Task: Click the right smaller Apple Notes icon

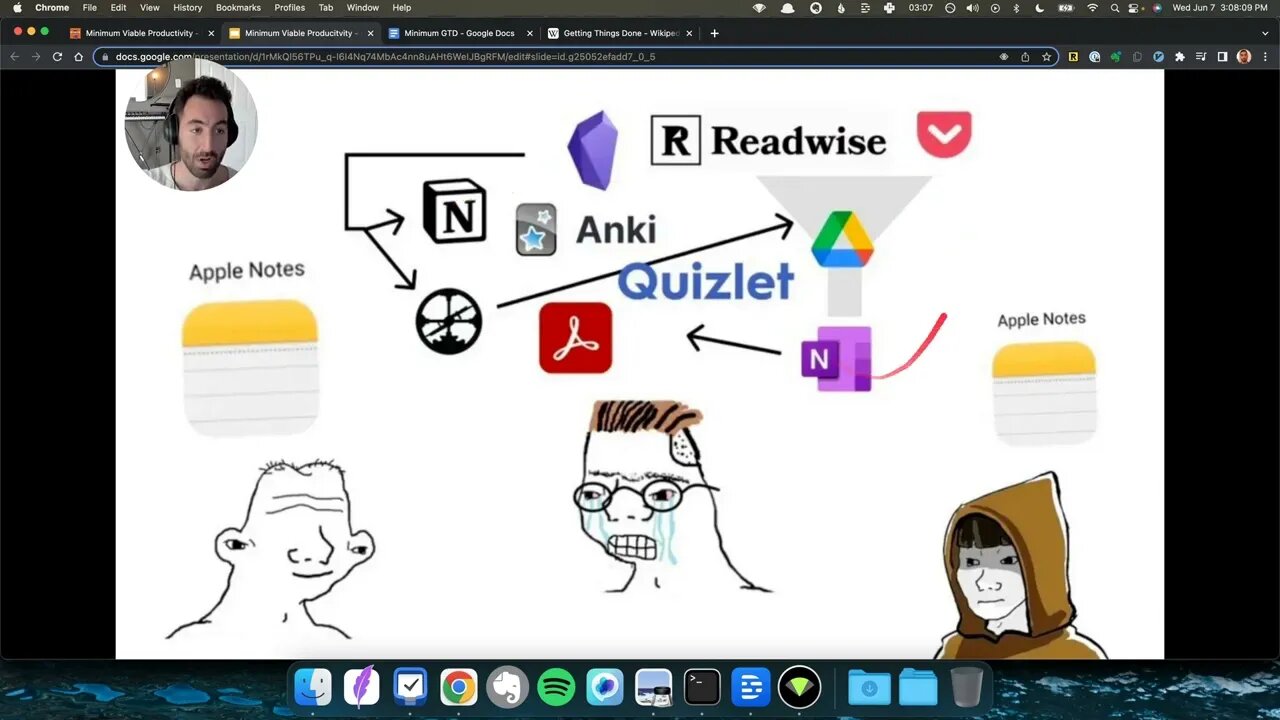Action: pos(1044,393)
